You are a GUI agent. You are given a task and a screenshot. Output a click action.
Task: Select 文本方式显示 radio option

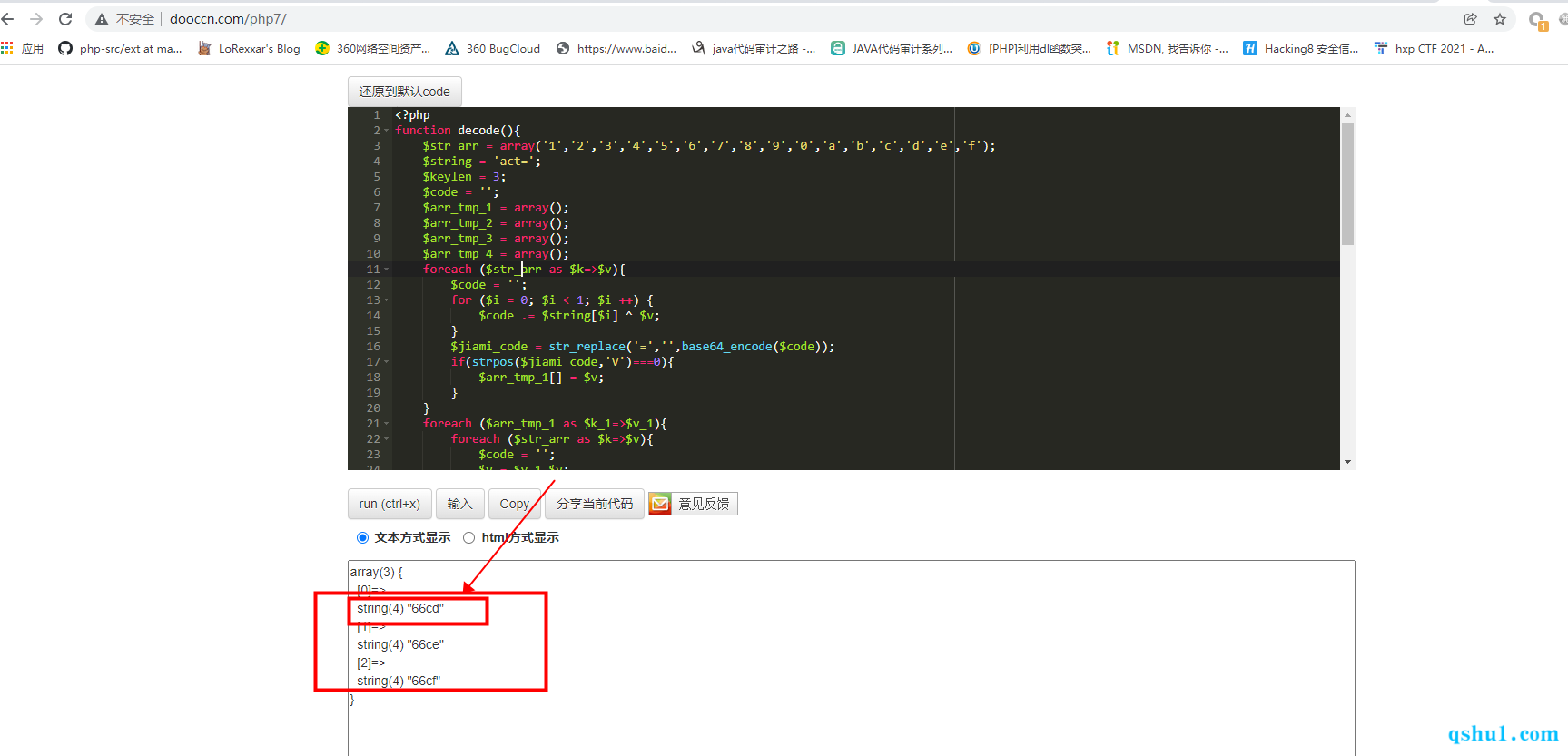pos(363,537)
